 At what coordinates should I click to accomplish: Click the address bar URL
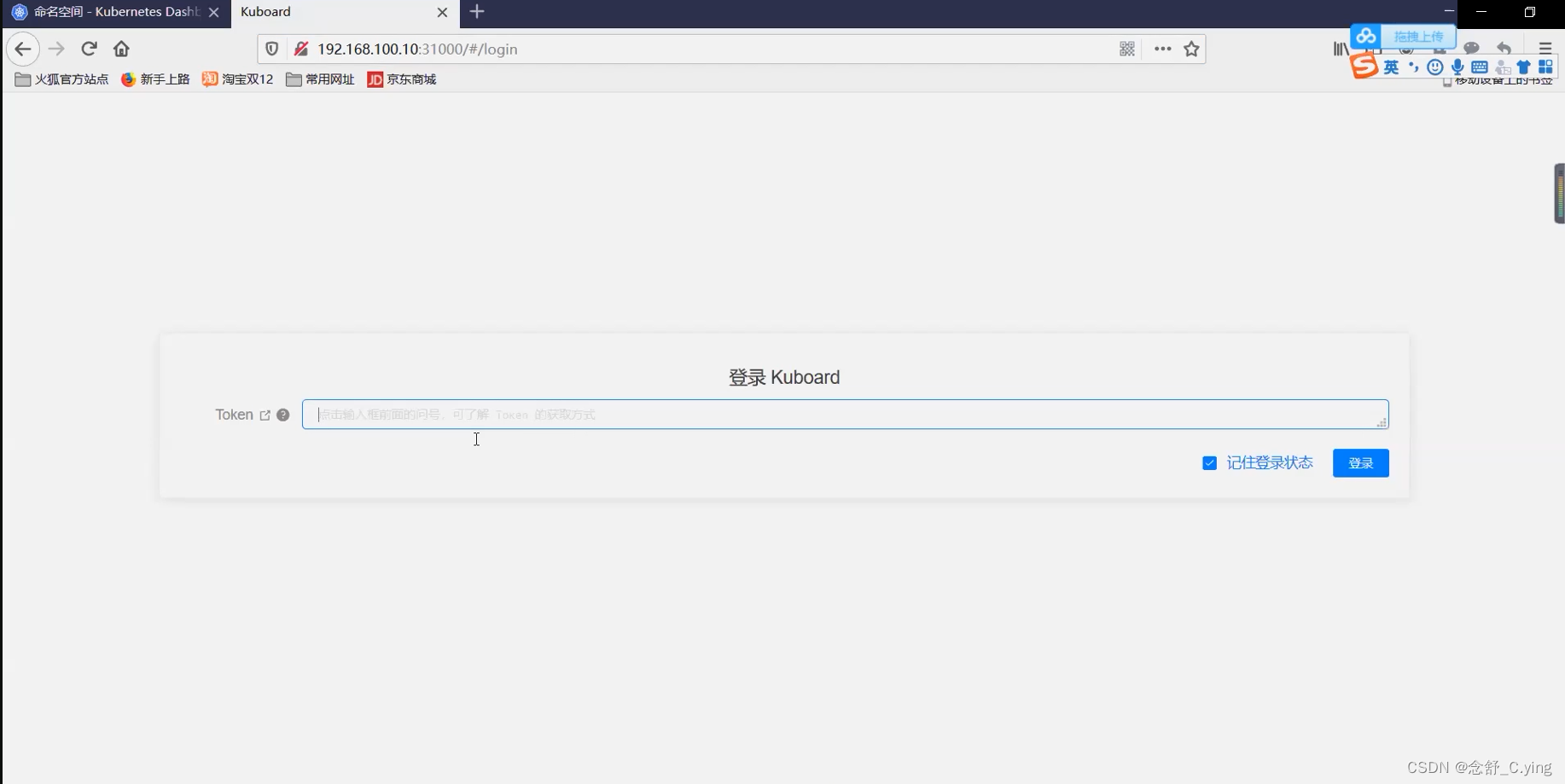(x=417, y=49)
